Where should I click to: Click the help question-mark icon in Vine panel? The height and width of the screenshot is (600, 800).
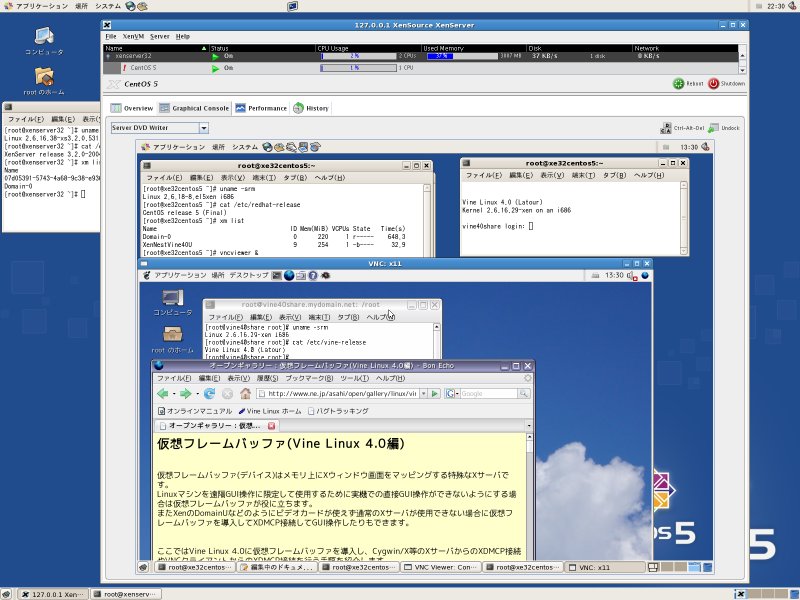313,276
